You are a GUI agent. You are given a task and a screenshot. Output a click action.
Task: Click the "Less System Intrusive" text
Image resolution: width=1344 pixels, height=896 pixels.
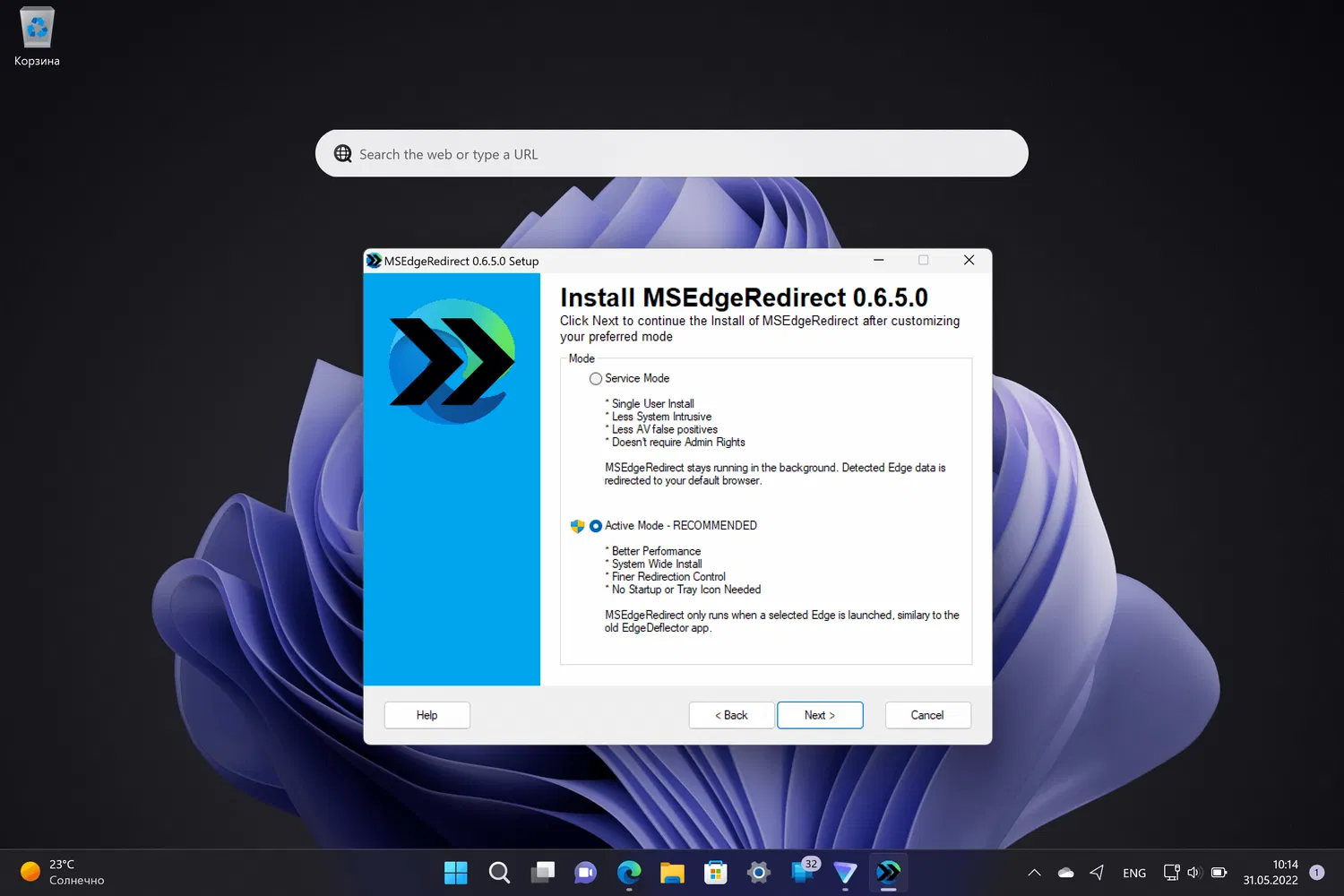click(x=662, y=417)
